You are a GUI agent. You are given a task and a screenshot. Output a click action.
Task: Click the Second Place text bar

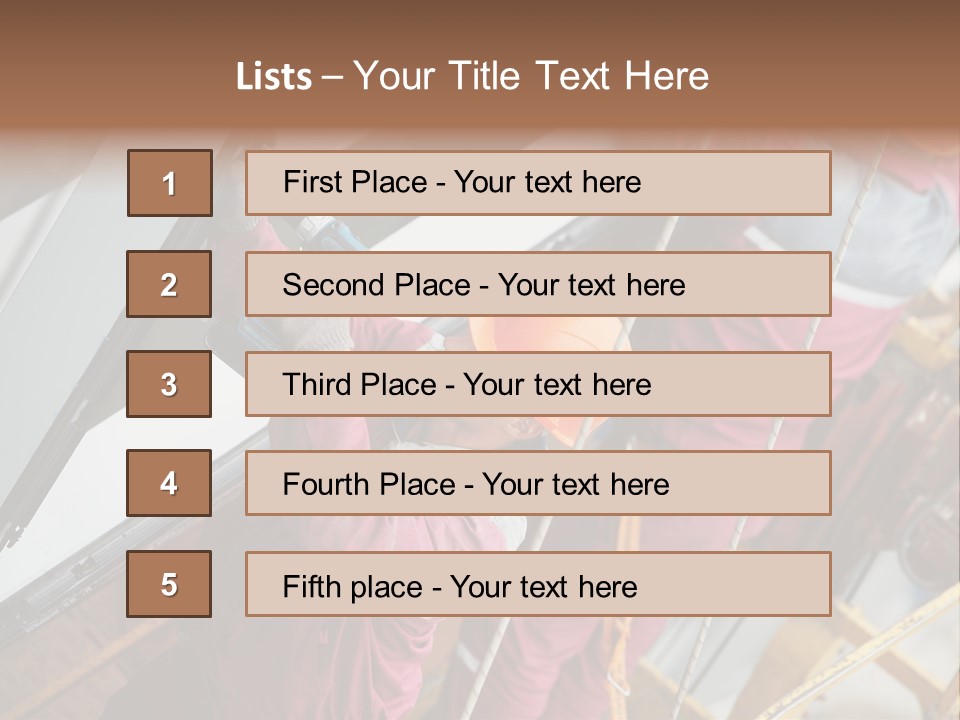click(538, 284)
